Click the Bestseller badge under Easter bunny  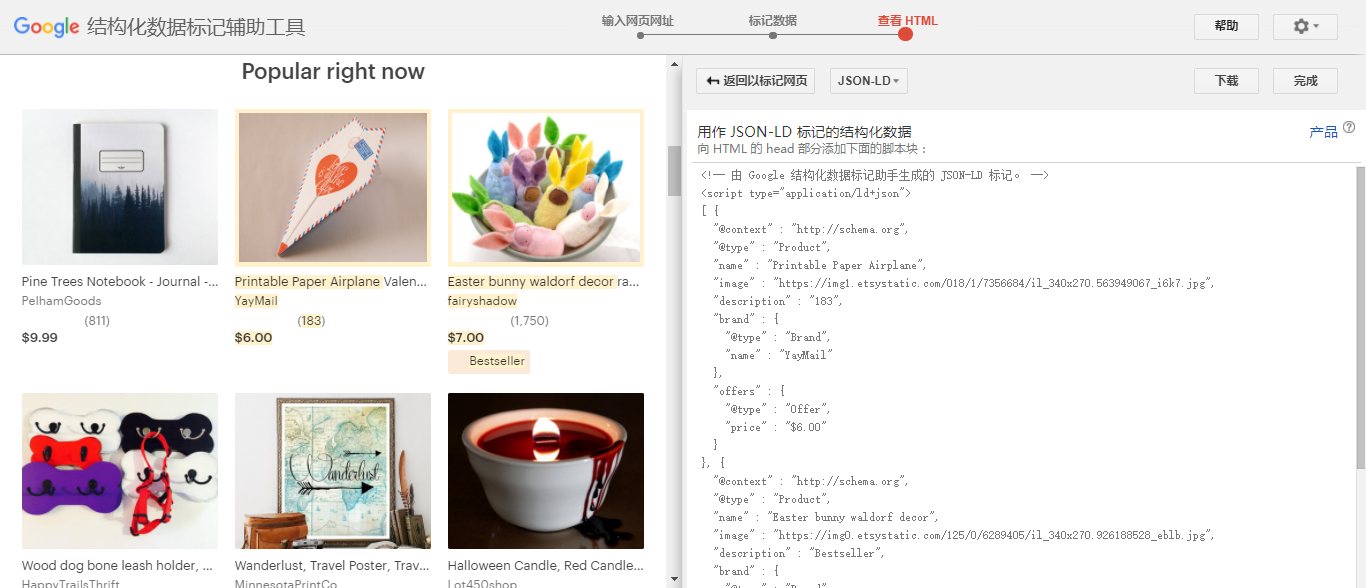coord(489,361)
